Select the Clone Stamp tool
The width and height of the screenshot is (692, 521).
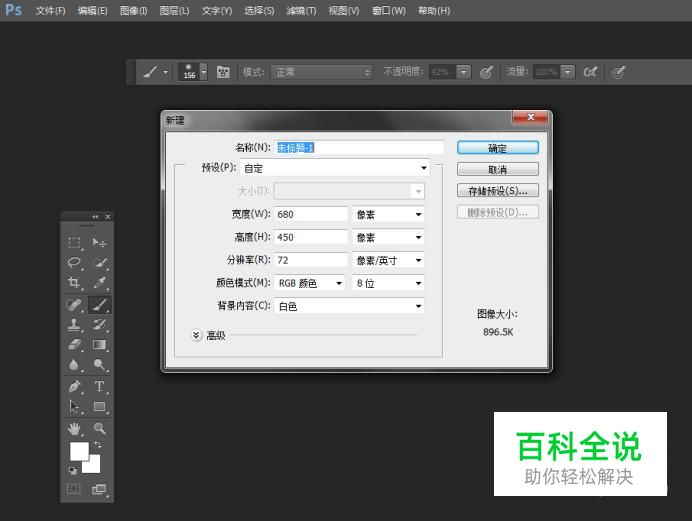click(74, 325)
